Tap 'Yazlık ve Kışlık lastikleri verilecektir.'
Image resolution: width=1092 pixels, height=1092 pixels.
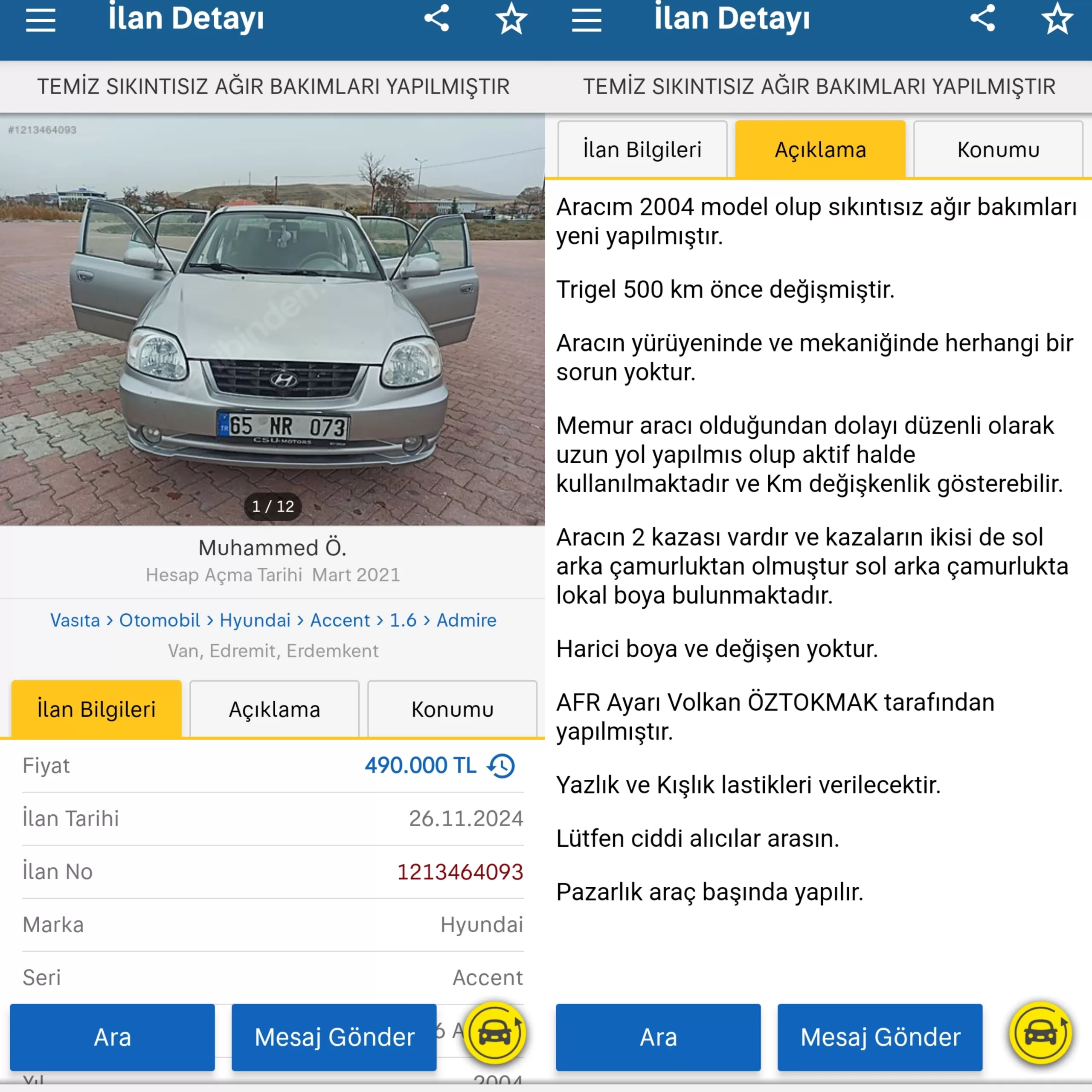[748, 785]
